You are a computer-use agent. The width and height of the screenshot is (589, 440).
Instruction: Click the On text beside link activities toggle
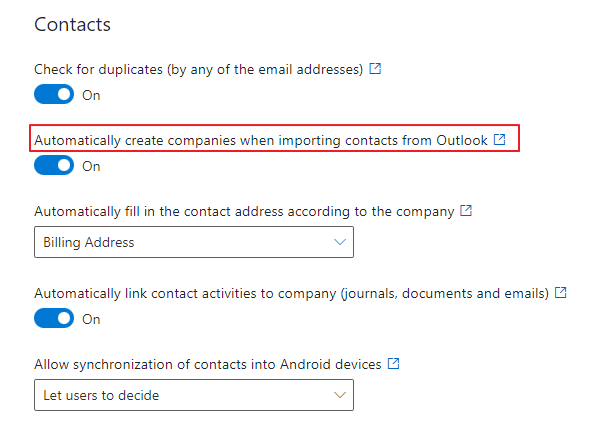click(x=91, y=319)
